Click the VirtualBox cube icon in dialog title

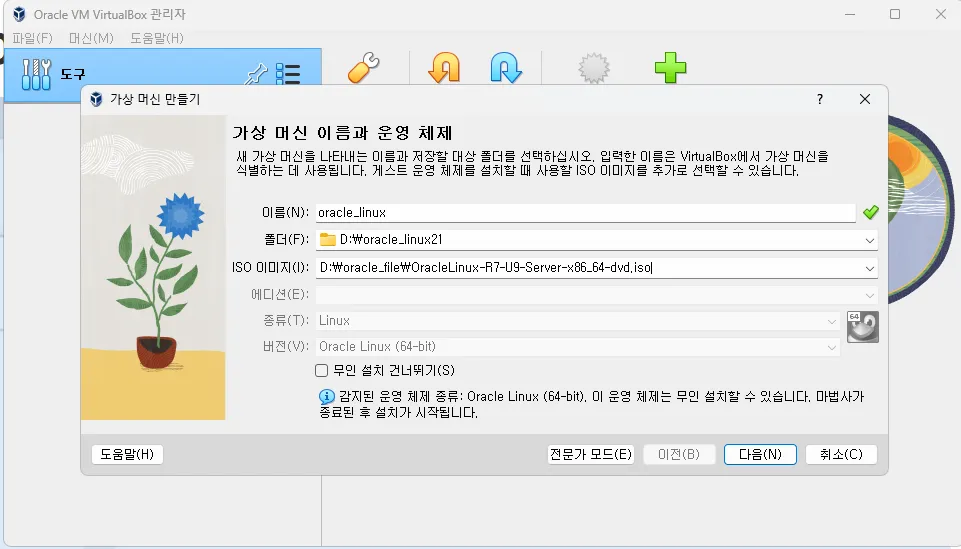96,99
